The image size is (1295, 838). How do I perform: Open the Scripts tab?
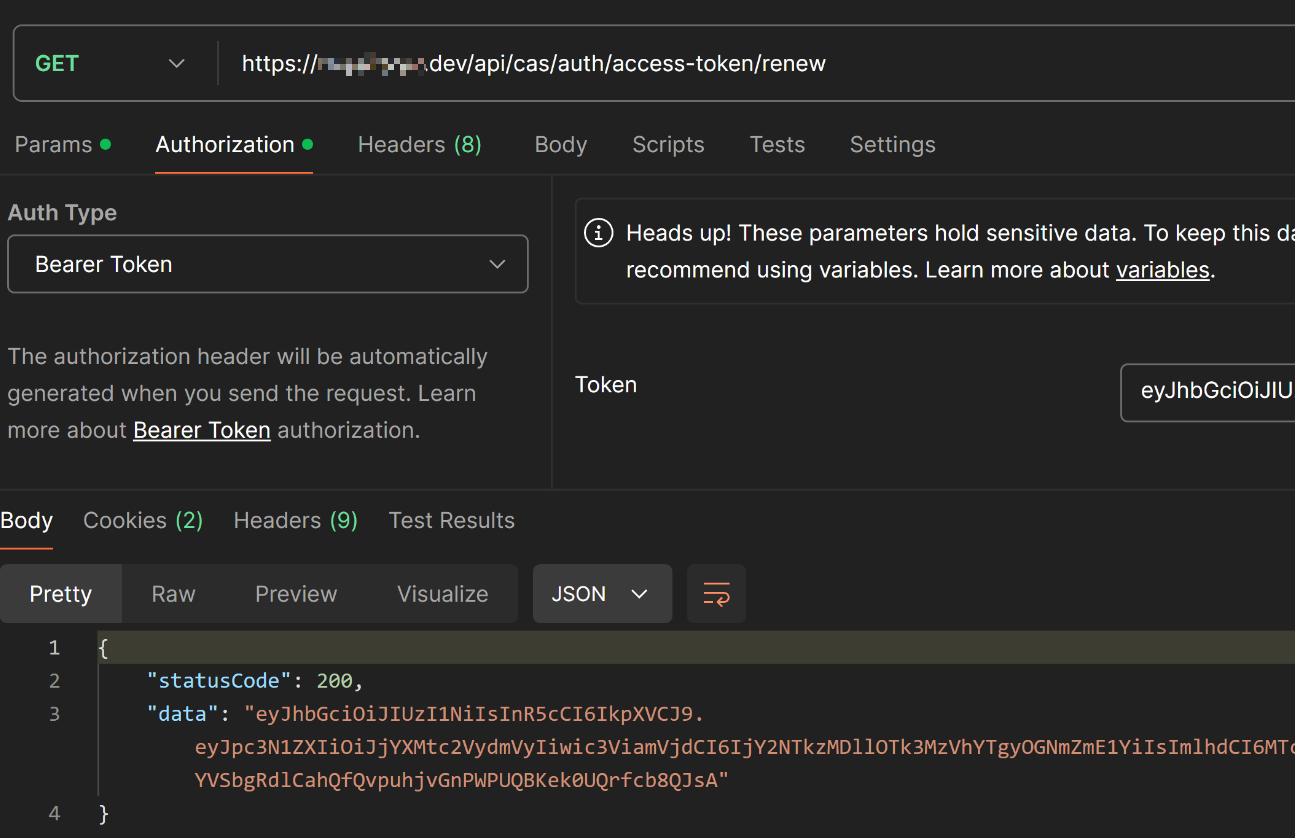[x=668, y=144]
